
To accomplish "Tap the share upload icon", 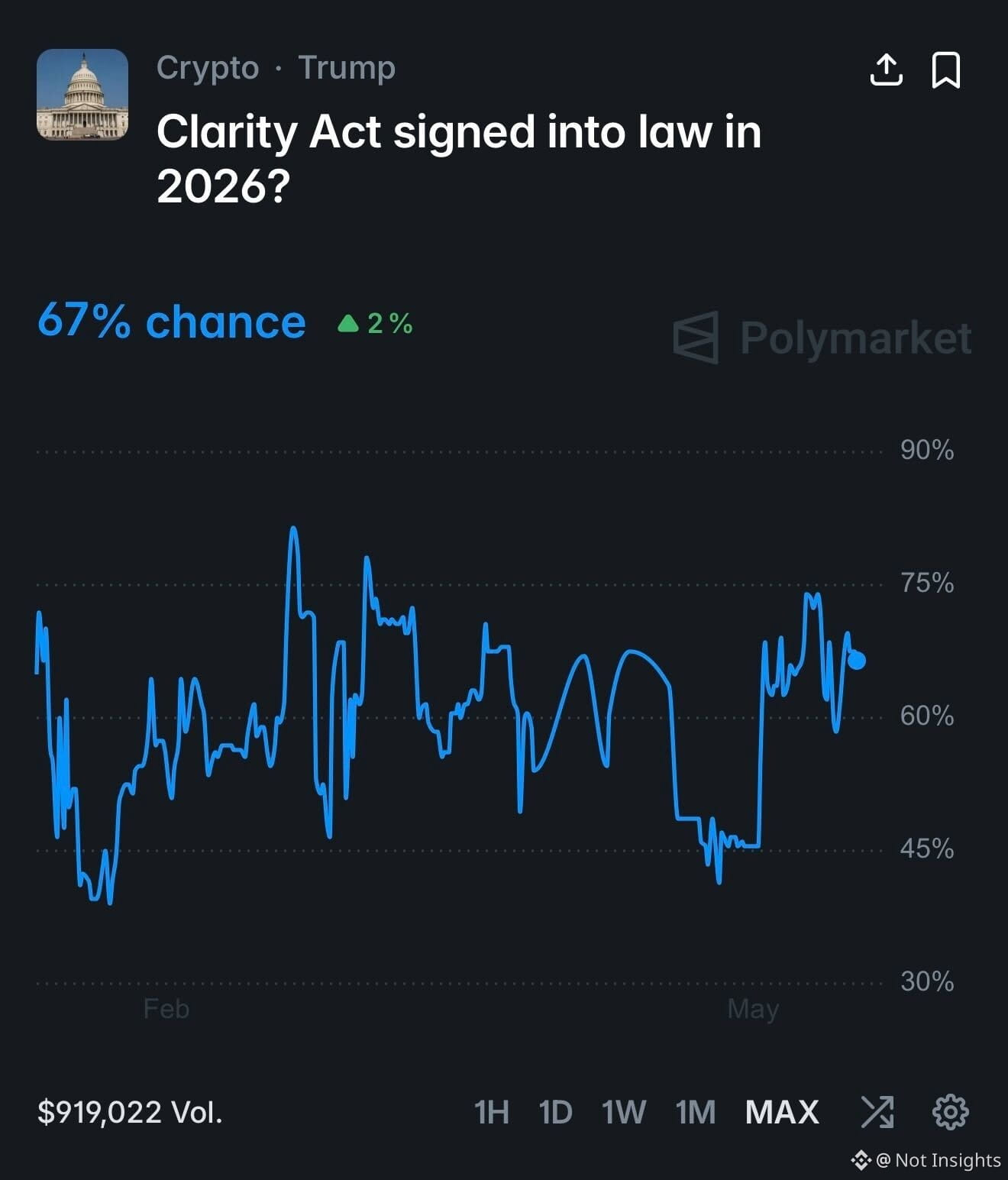I will (887, 70).
